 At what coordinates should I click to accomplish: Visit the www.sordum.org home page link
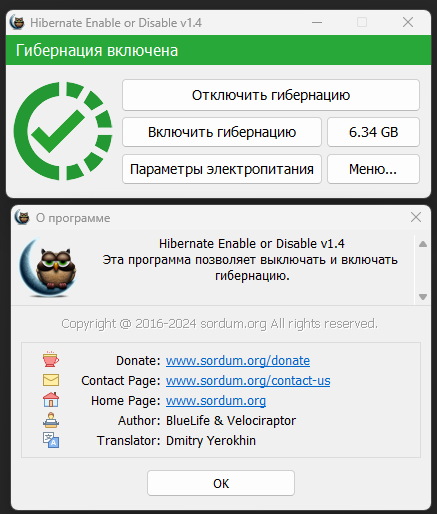(x=216, y=401)
